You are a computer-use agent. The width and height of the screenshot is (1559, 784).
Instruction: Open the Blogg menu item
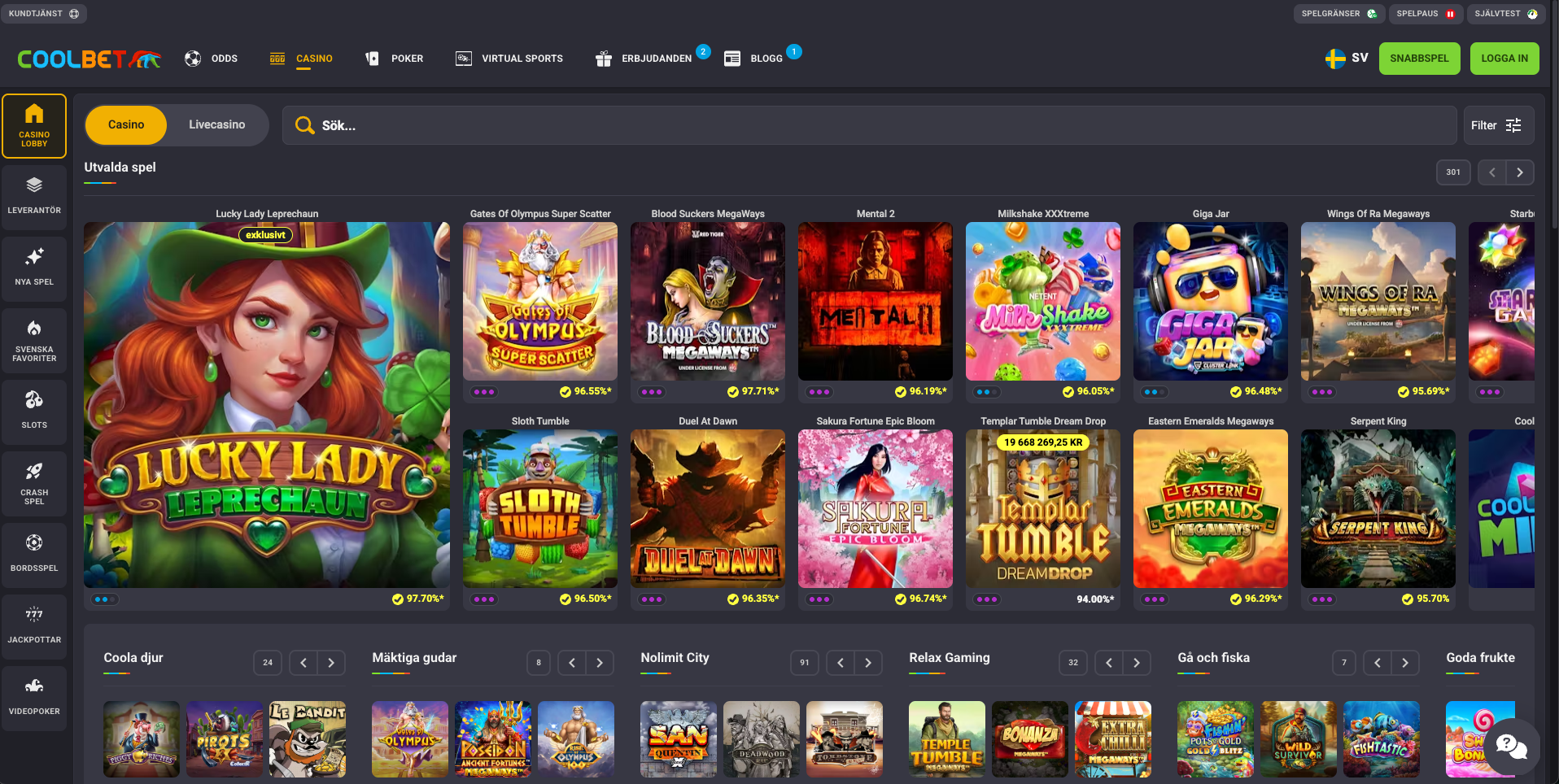(766, 59)
